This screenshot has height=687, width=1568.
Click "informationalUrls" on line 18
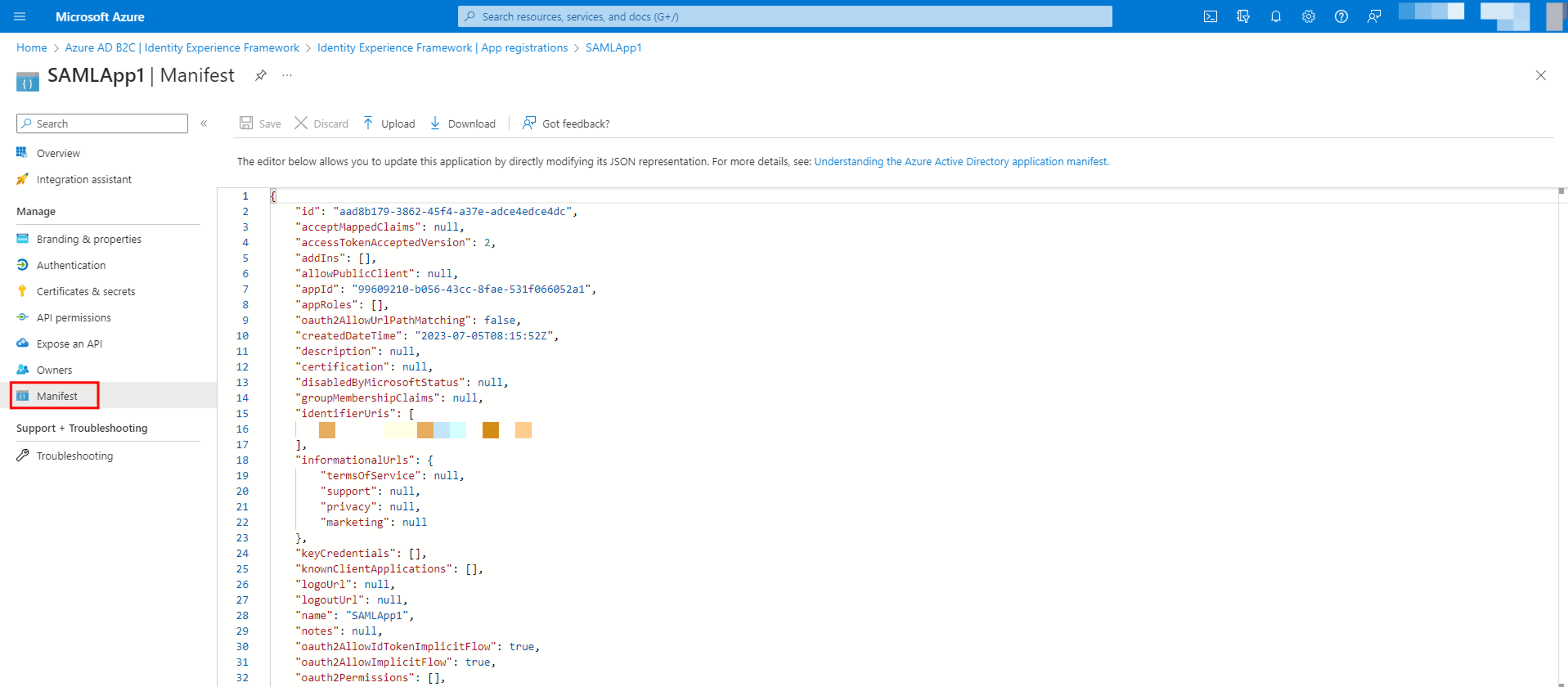click(x=355, y=460)
